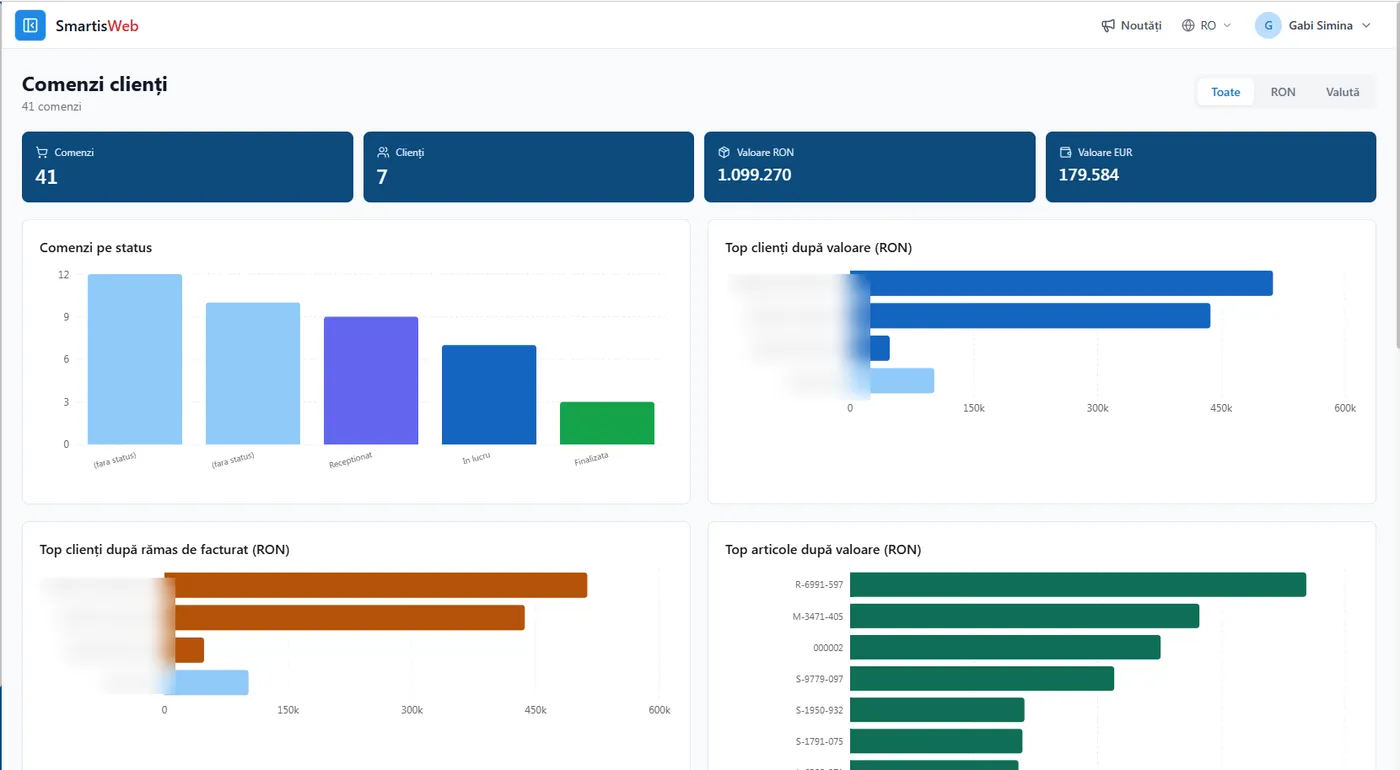
Task: Click the Finalizata axis label
Action: [591, 459]
